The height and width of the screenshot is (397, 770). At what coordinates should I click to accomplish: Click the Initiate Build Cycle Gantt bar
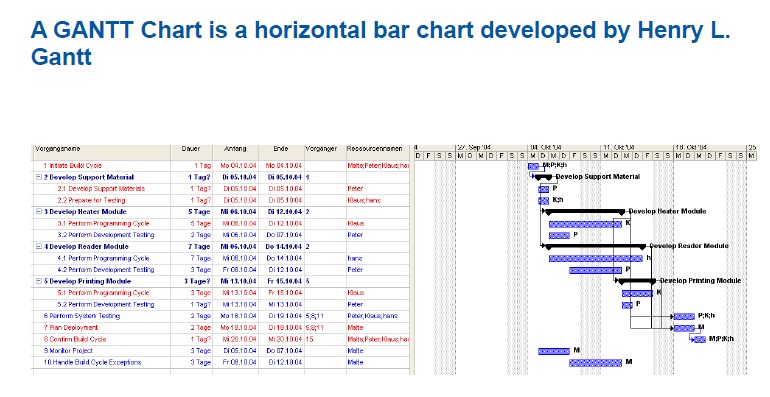[533, 166]
